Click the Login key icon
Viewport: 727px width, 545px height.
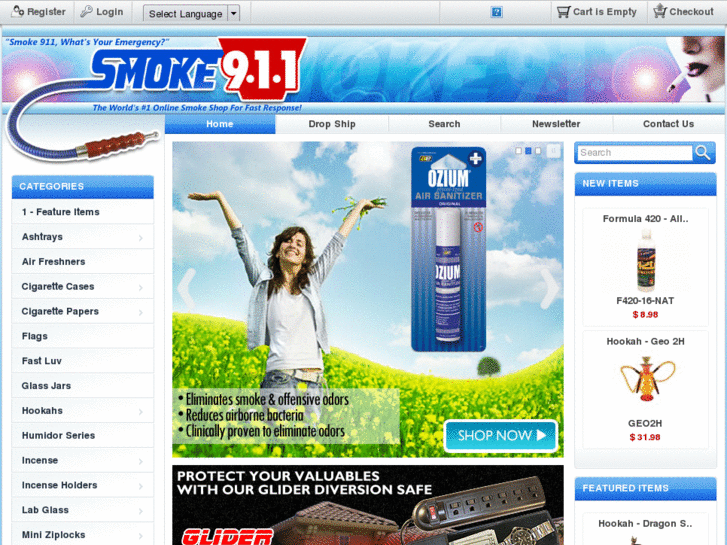point(86,12)
